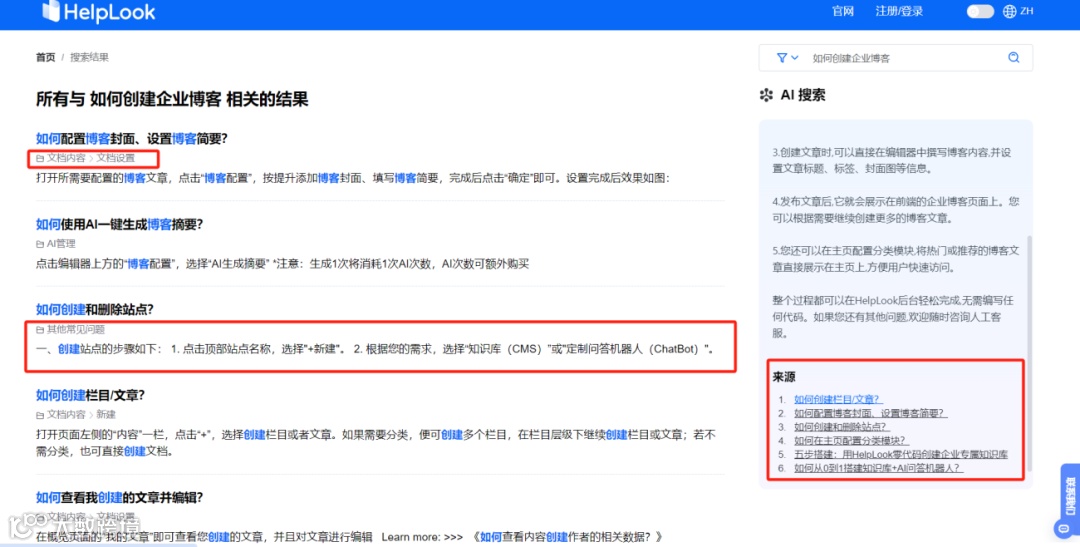Image resolution: width=1080 pixels, height=547 pixels.
Task: Go to 首页 breadcrumb
Action: tap(45, 57)
